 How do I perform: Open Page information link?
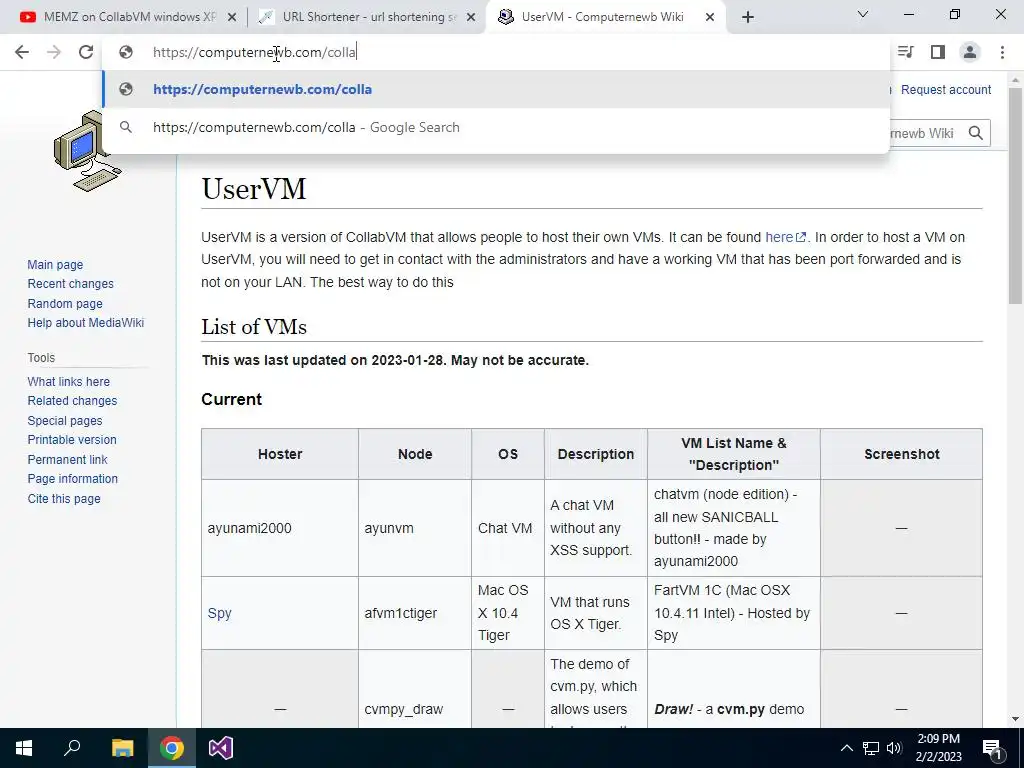tap(72, 479)
